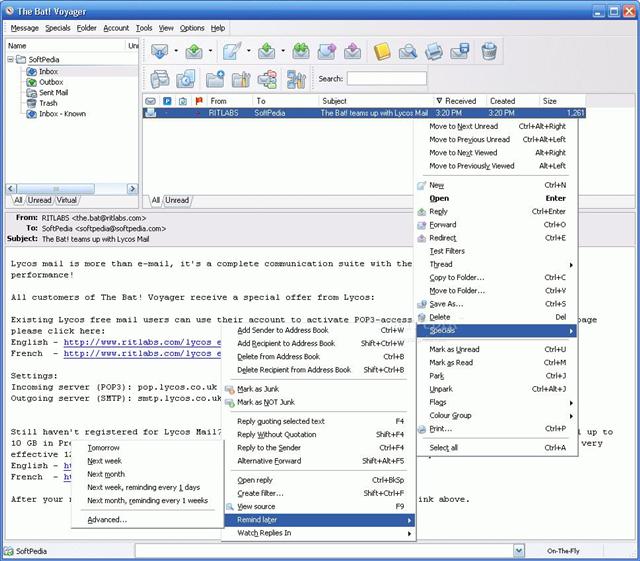Open dropdown arrow beside new message icon

click(249, 51)
